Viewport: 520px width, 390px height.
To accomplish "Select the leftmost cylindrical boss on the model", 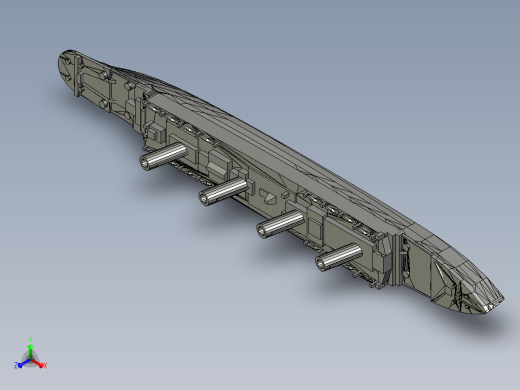I will point(163,156).
